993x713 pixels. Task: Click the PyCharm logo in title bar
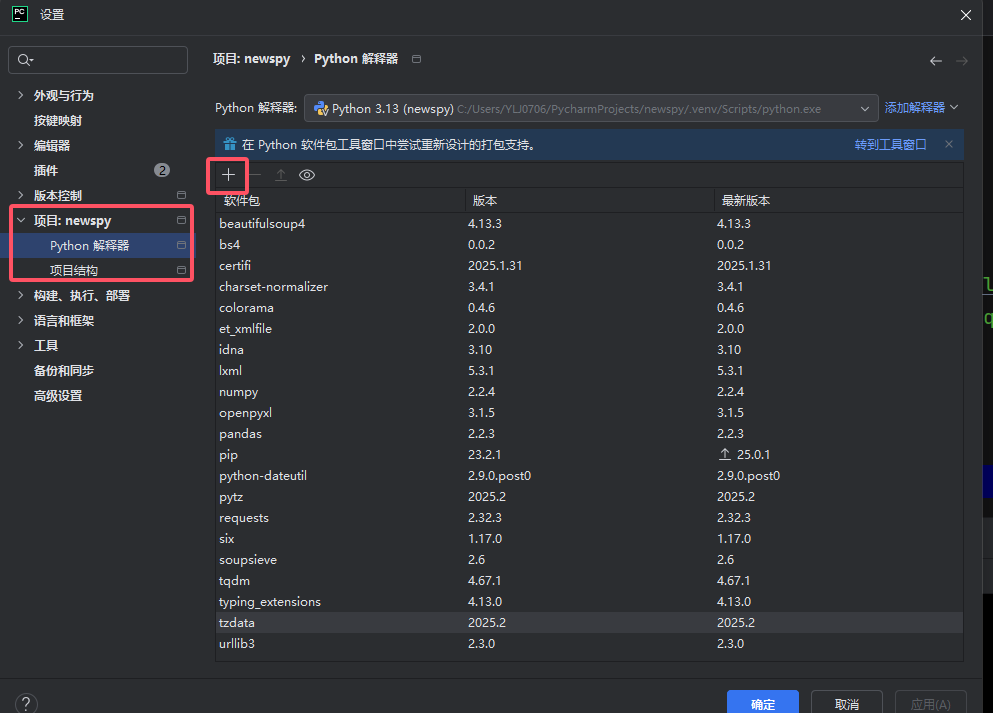tap(20, 14)
